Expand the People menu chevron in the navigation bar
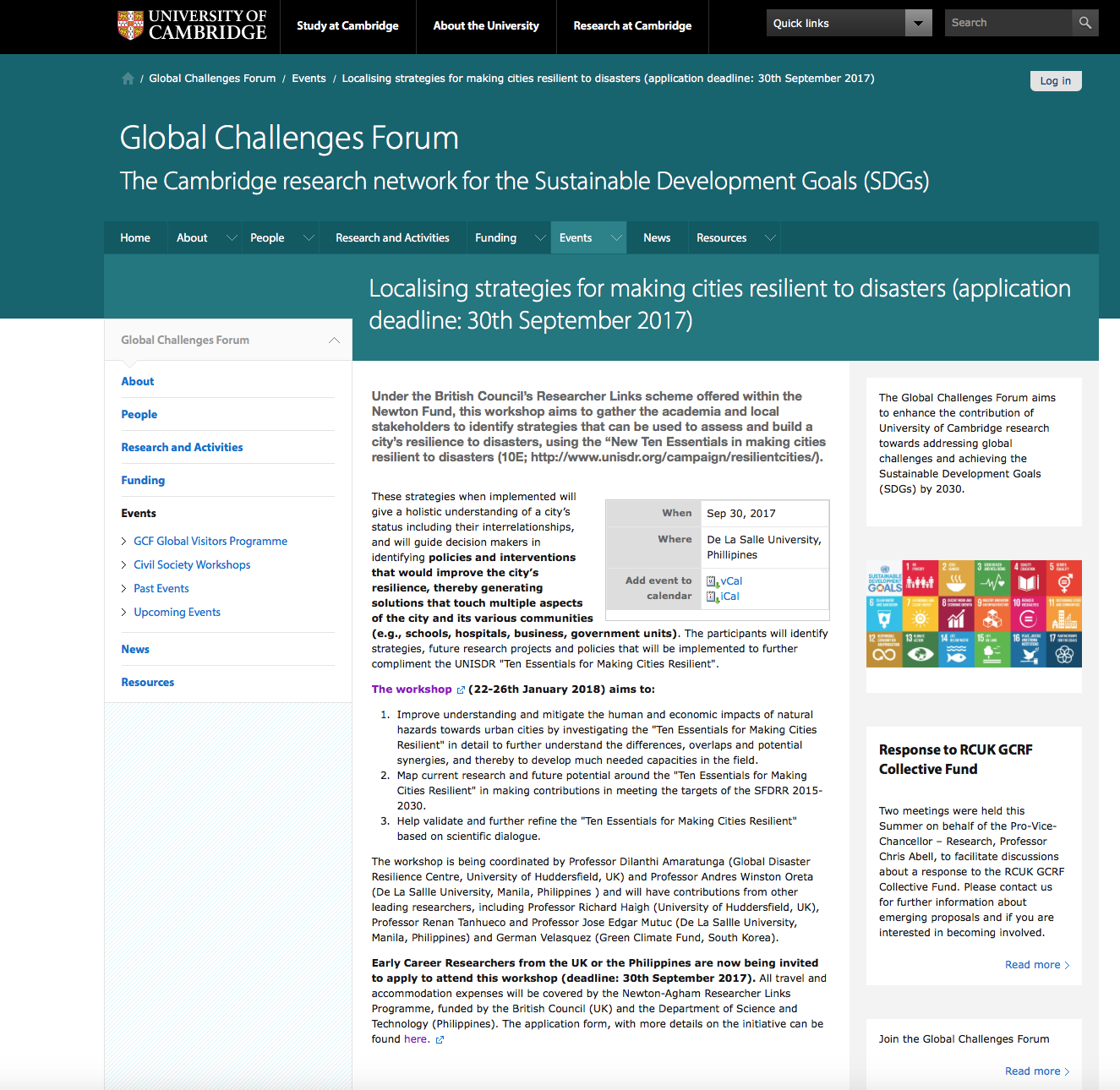The width and height of the screenshot is (1120, 1090). coord(309,238)
